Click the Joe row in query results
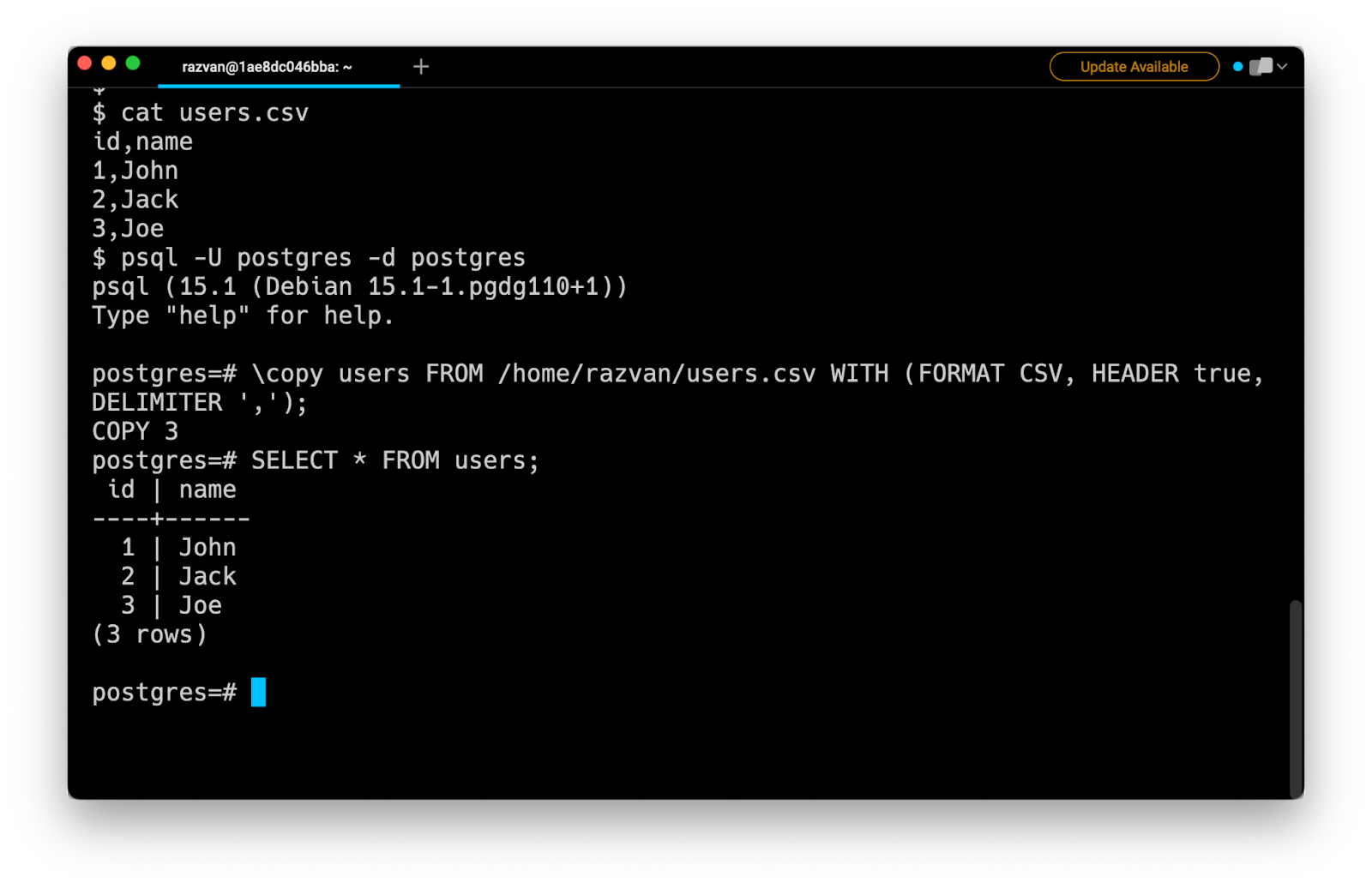 point(171,606)
